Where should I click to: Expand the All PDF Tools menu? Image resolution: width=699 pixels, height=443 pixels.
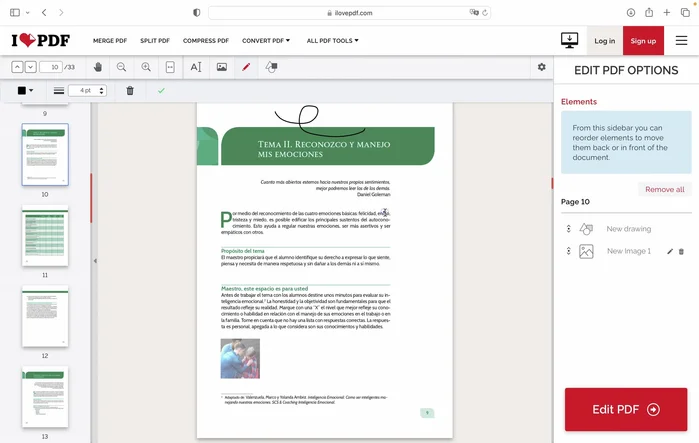coord(334,41)
